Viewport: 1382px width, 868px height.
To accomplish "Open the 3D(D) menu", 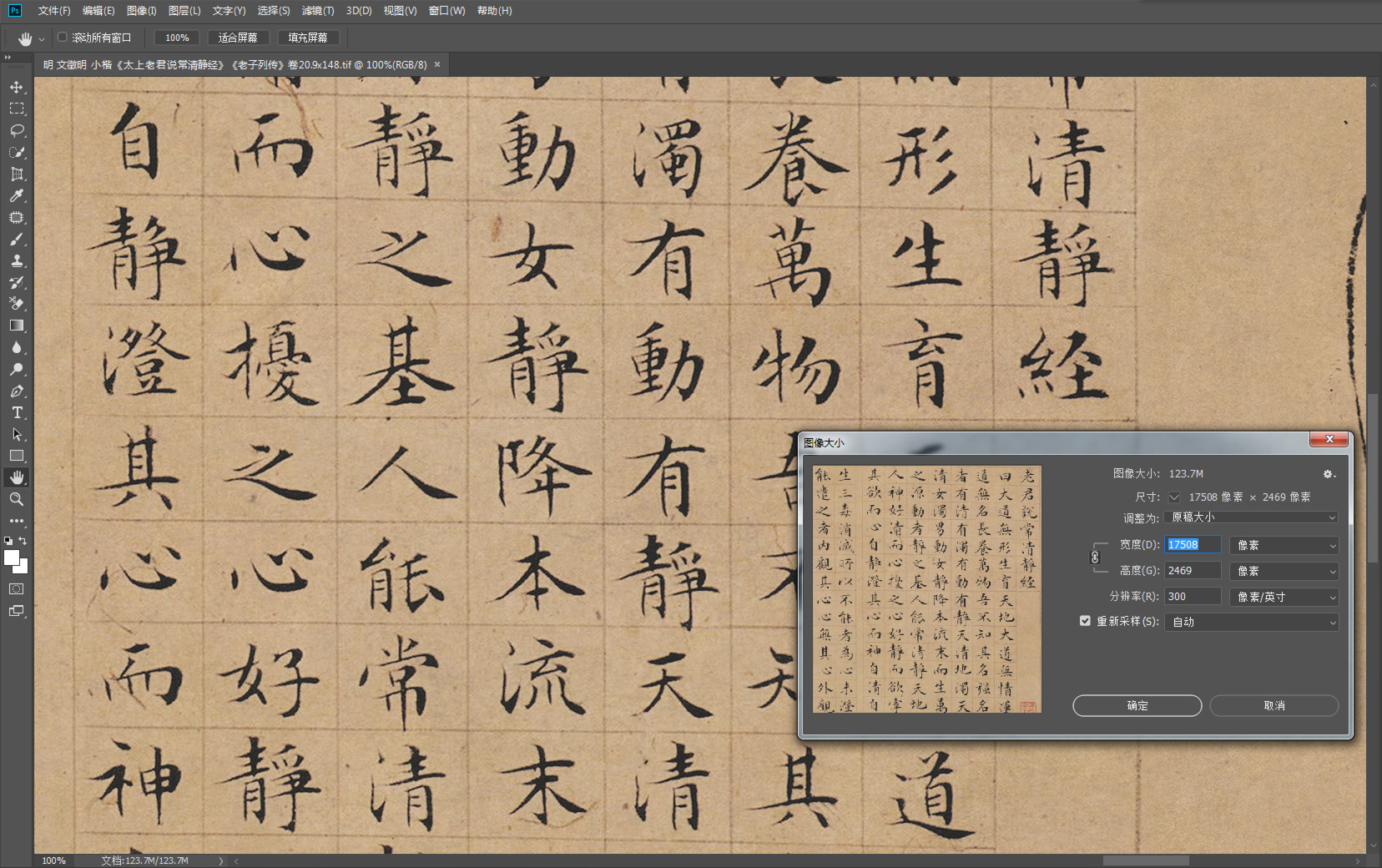I will click(359, 11).
